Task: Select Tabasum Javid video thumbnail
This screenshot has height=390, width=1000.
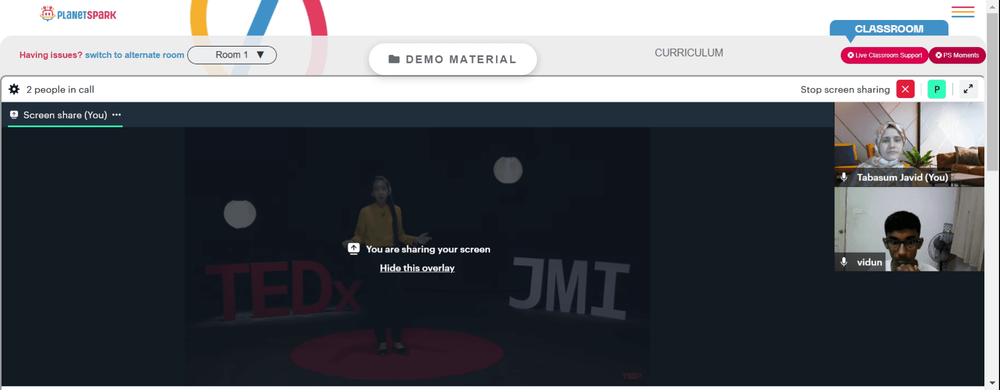Action: point(909,144)
